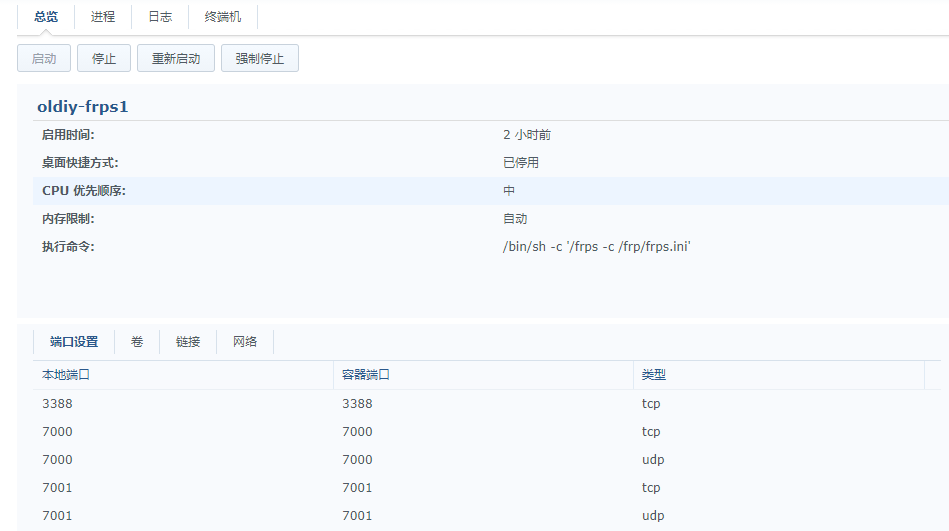The height and width of the screenshot is (531, 949).
Task: Select the CPU priority value 中
Action: [x=508, y=191]
